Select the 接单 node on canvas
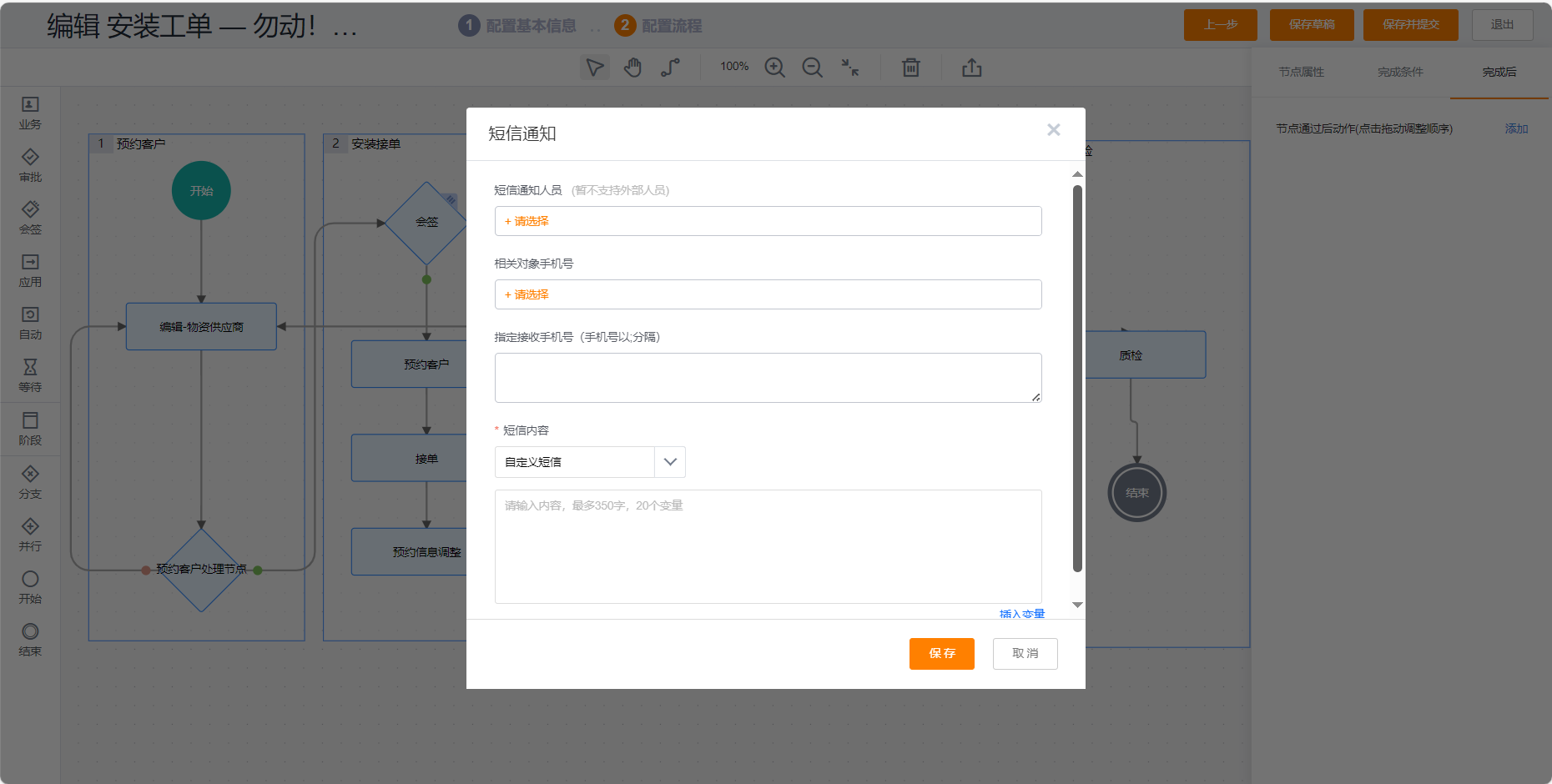1552x784 pixels. (x=409, y=459)
